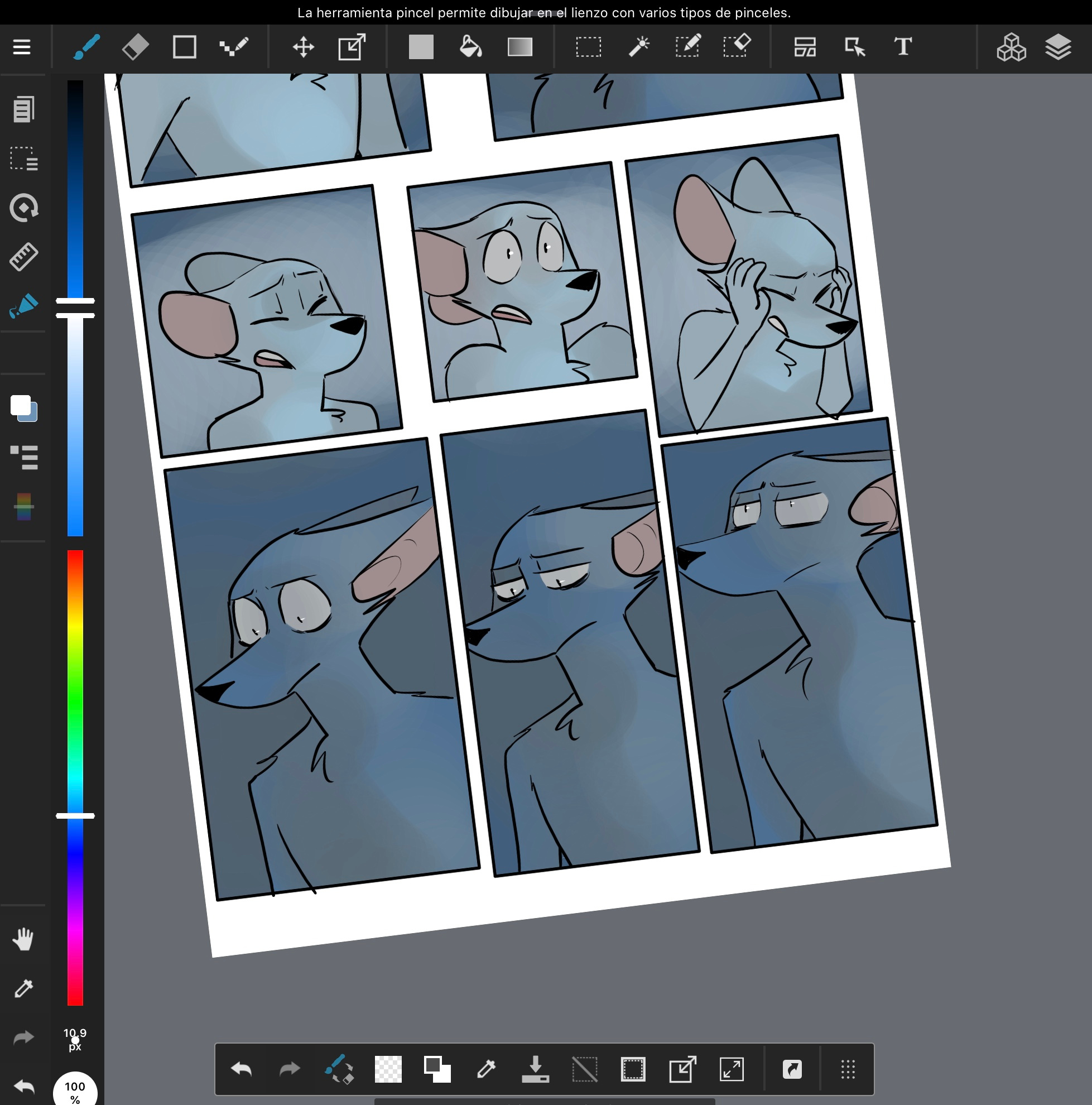Viewport: 1092px width, 1105px height.
Task: Click the foreground color swatch
Action: (21, 405)
